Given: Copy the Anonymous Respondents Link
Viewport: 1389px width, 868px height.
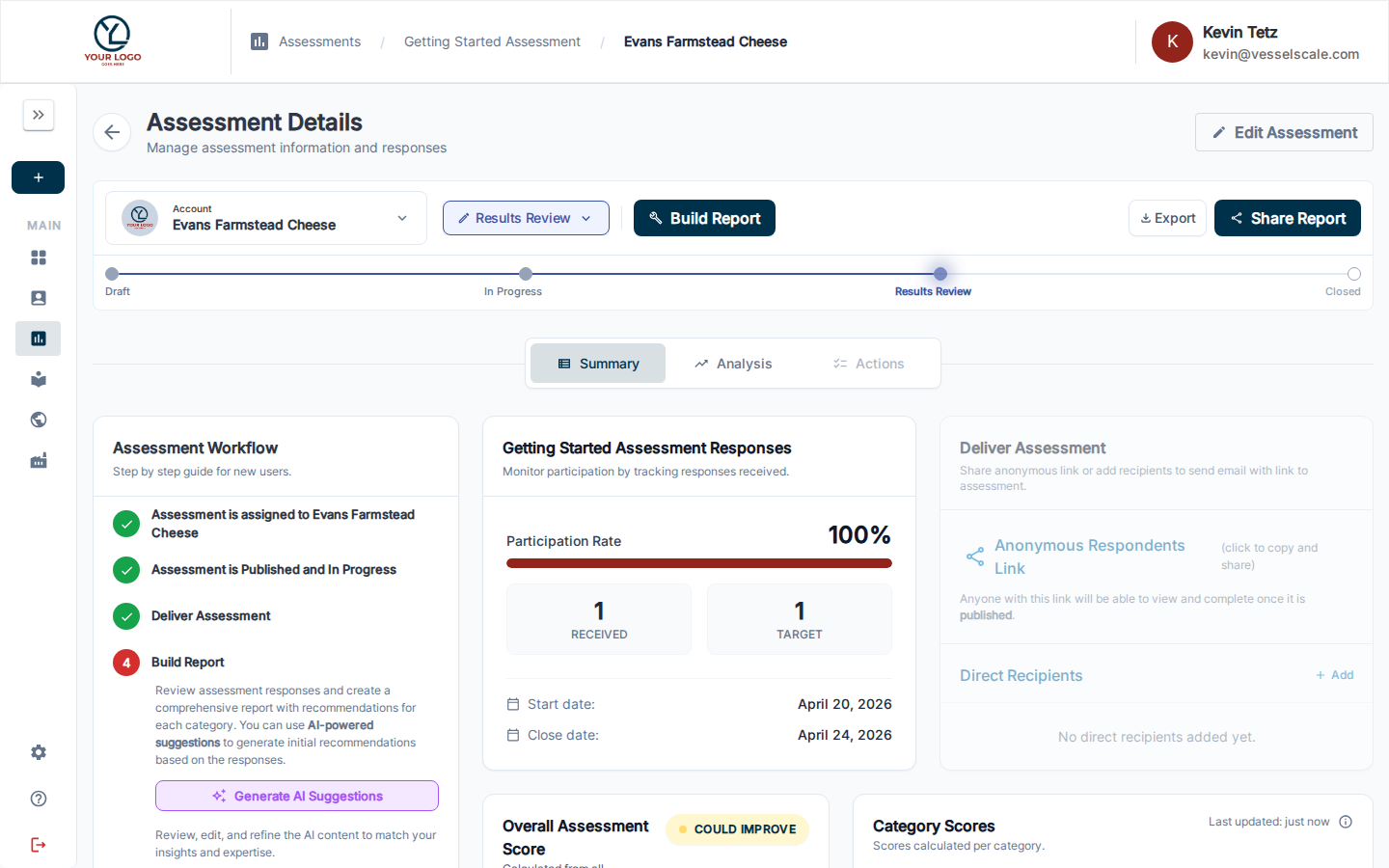Looking at the screenshot, I should click(1090, 556).
